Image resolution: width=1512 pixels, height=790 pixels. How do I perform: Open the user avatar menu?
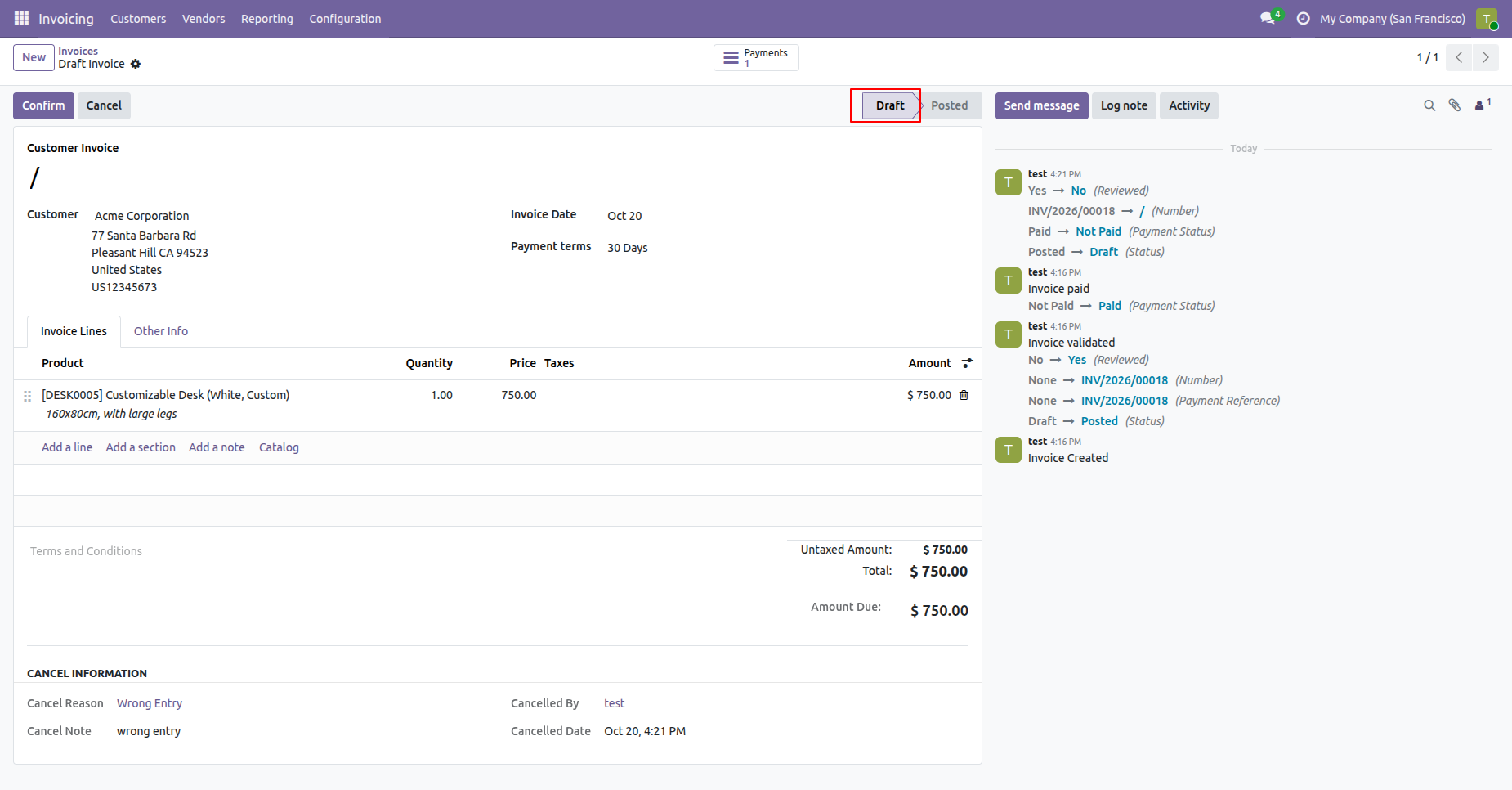click(1487, 19)
